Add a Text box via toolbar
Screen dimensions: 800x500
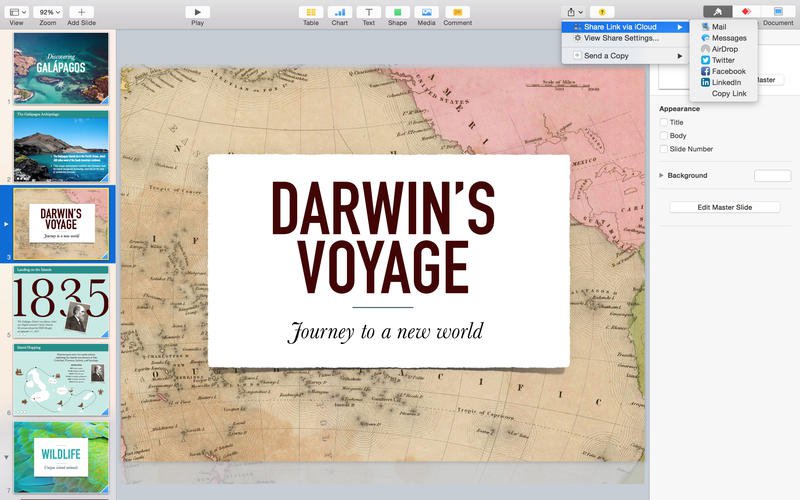[368, 11]
